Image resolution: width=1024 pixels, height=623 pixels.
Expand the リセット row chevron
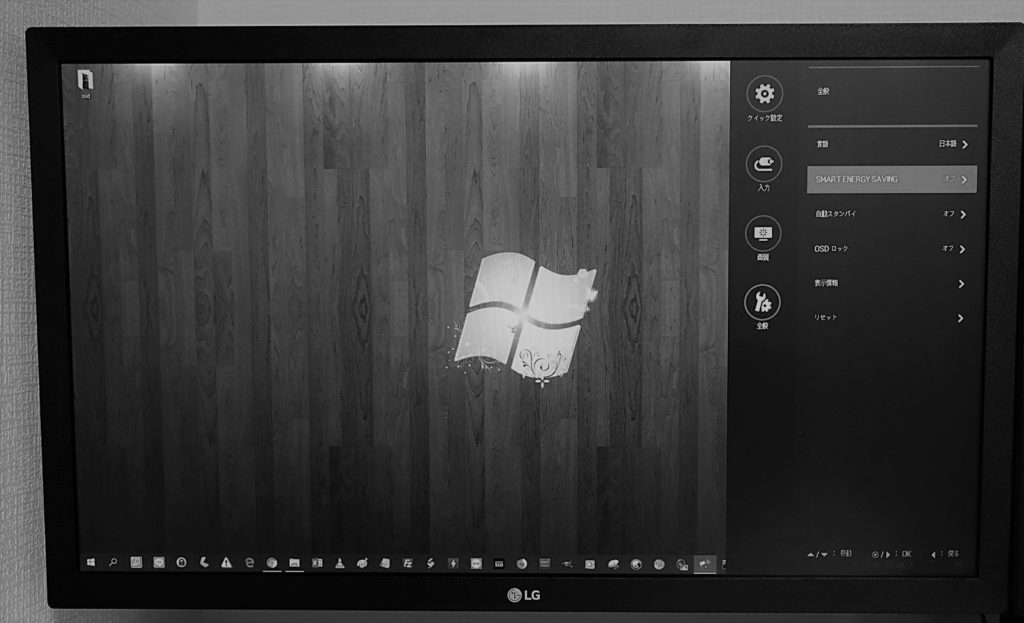click(961, 319)
